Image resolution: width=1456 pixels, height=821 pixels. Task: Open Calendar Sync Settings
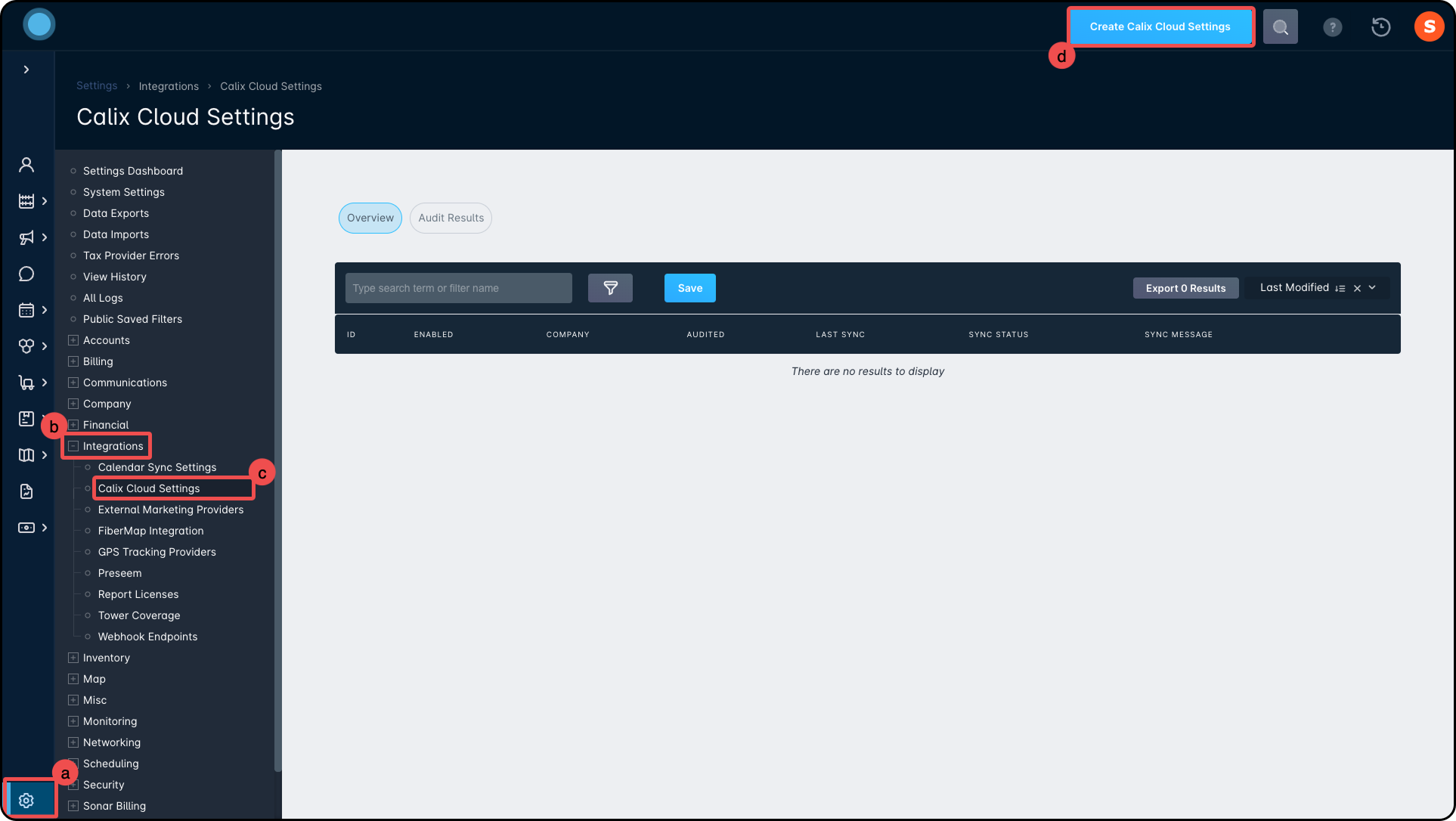point(157,467)
